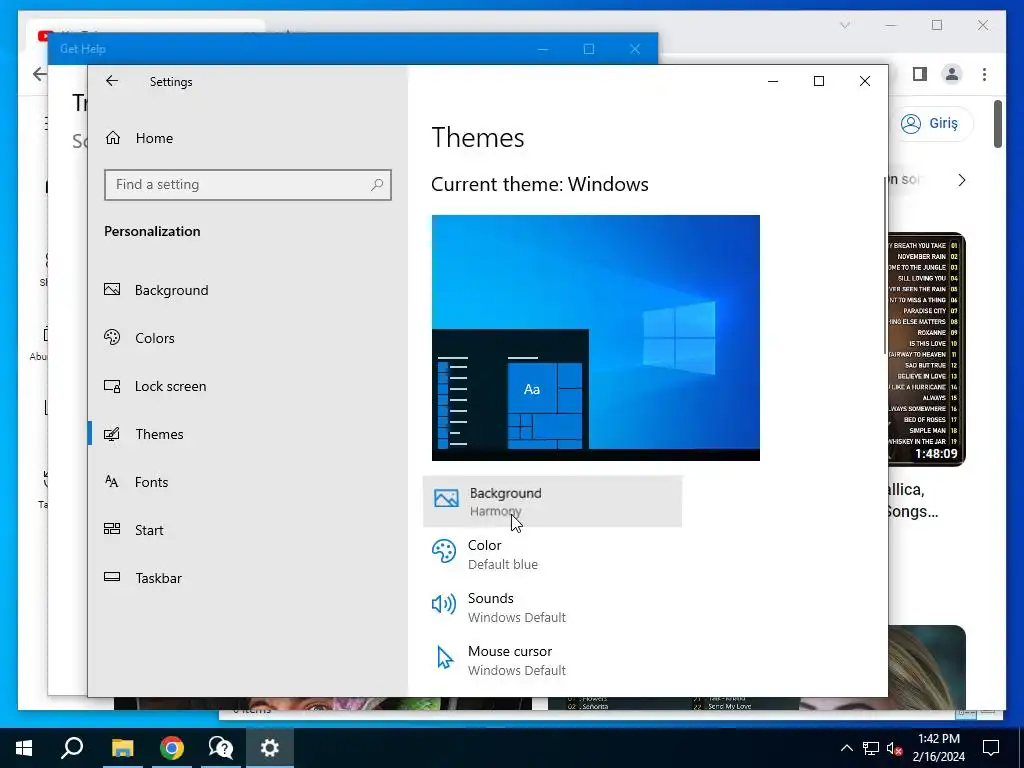Screen dimensions: 1024x768
Task: Open theme Sounds Windows Default option
Action: coord(552,607)
